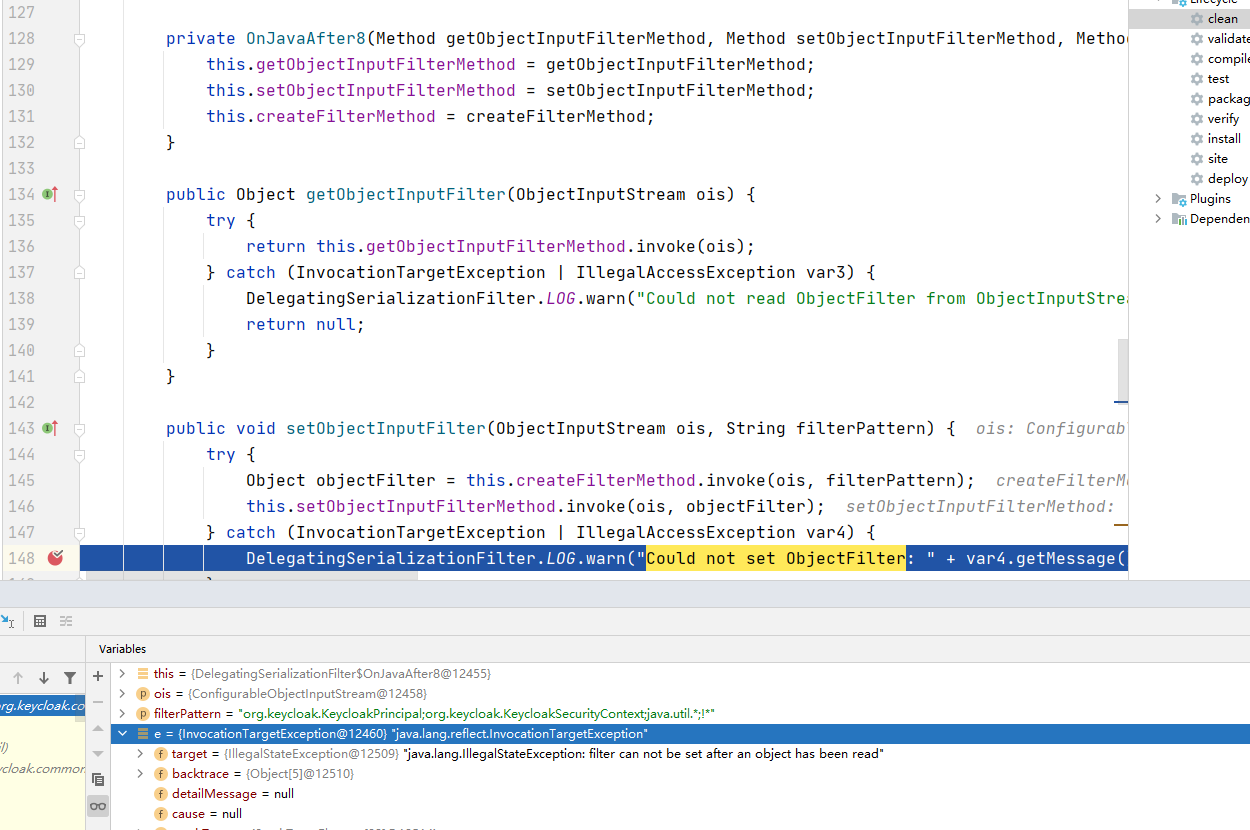Expand the 'this' variable node
The width and height of the screenshot is (1250, 830).
(122, 673)
